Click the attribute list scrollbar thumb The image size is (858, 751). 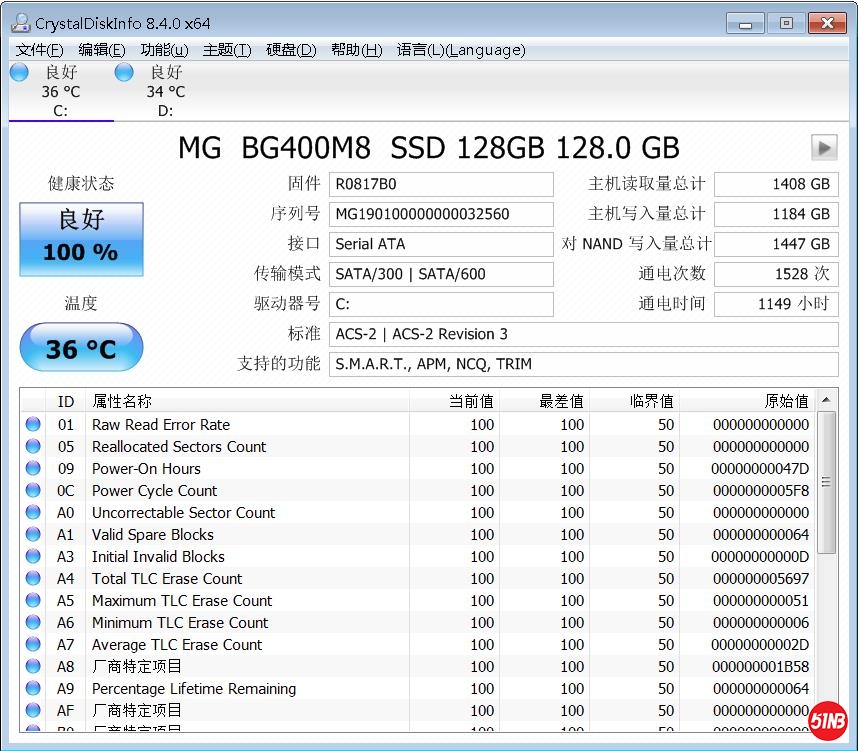826,482
